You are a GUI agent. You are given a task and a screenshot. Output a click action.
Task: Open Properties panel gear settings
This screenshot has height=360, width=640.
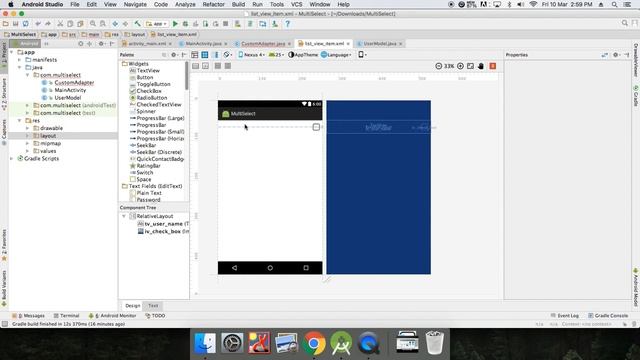click(616, 55)
